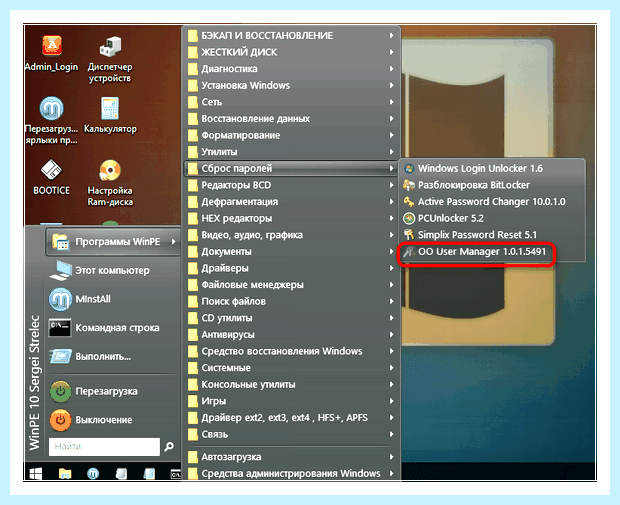This screenshot has height=505, width=620.
Task: Open the CD утилиты menu folder
Action: point(291,318)
